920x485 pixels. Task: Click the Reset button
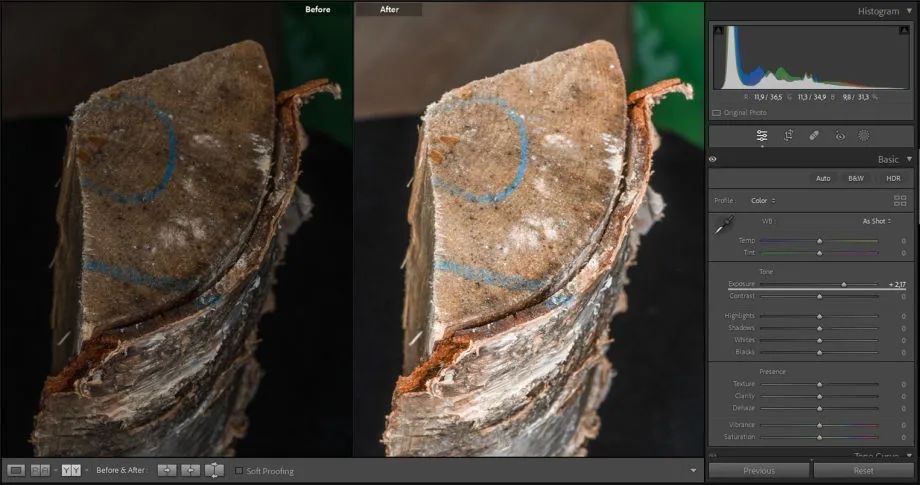pos(863,470)
